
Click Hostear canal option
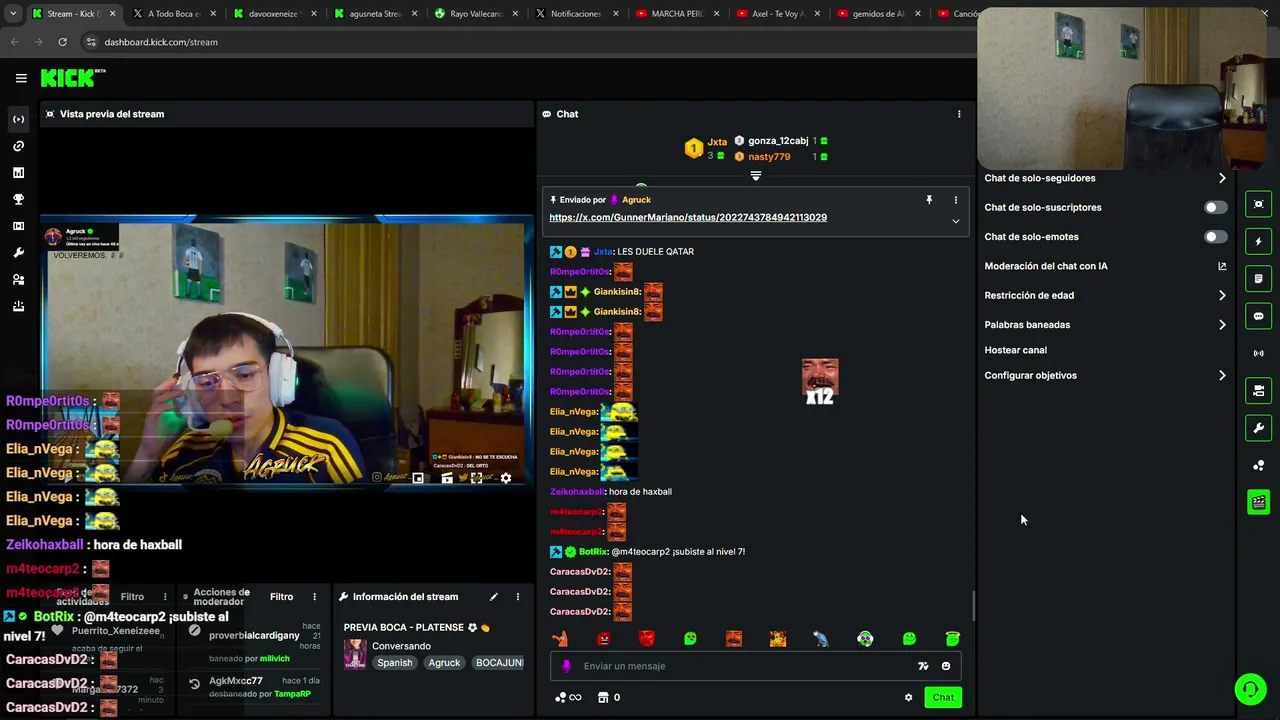click(1015, 350)
